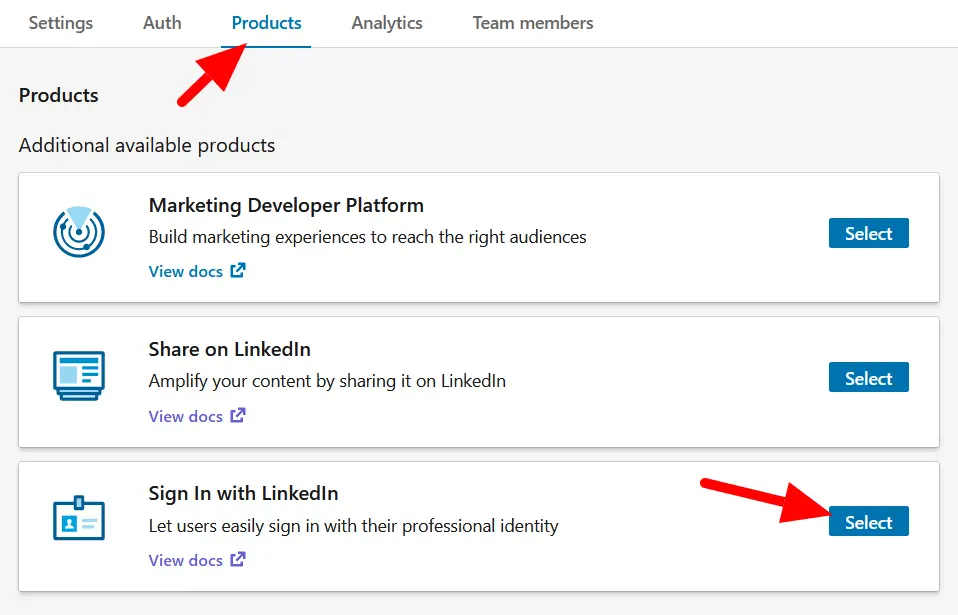Click the Marketing Developer Platform title

click(286, 205)
